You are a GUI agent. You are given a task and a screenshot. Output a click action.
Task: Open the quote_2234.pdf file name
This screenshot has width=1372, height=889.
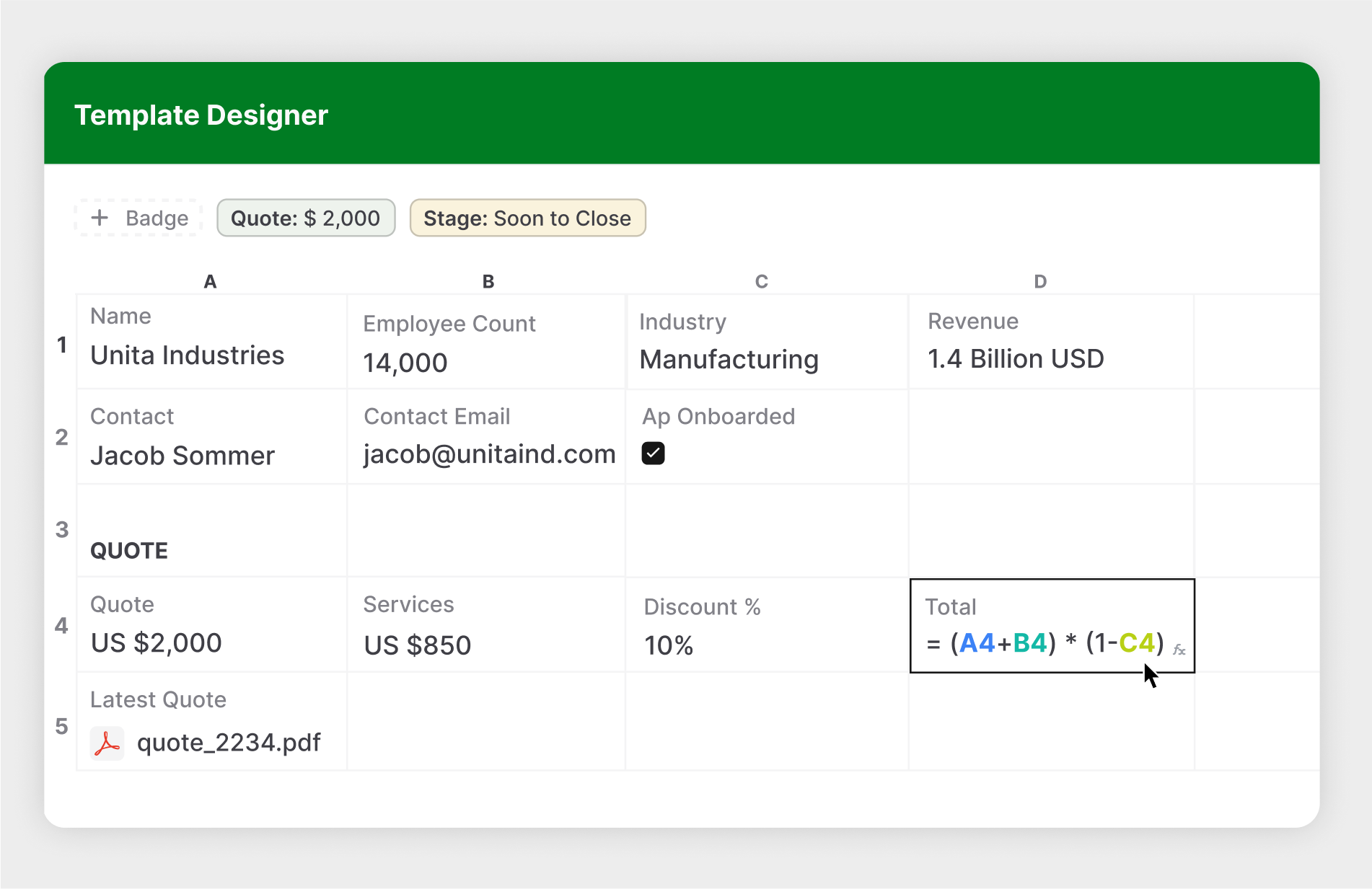coord(229,743)
